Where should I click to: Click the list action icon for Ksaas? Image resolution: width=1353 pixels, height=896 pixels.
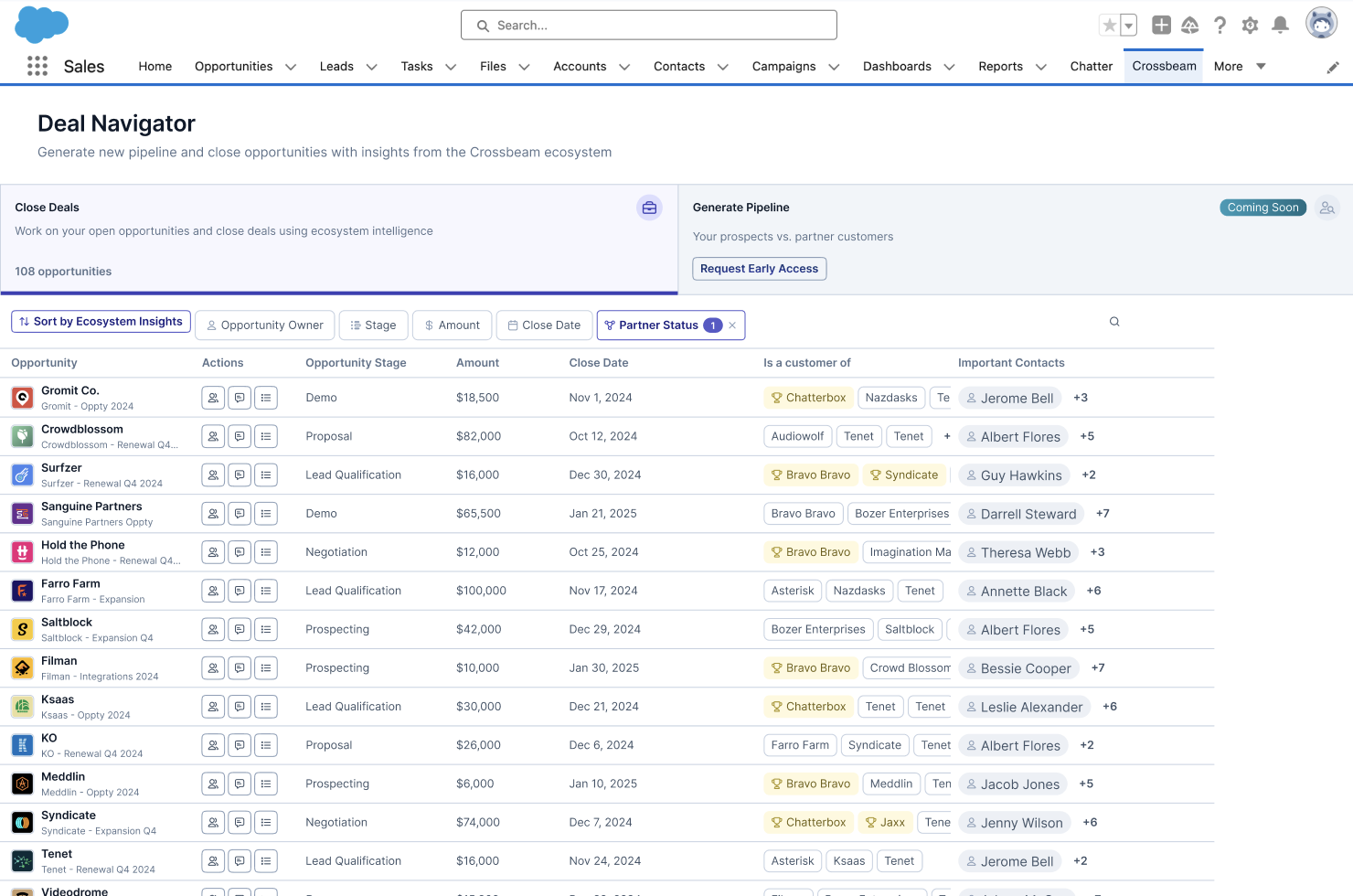266,707
